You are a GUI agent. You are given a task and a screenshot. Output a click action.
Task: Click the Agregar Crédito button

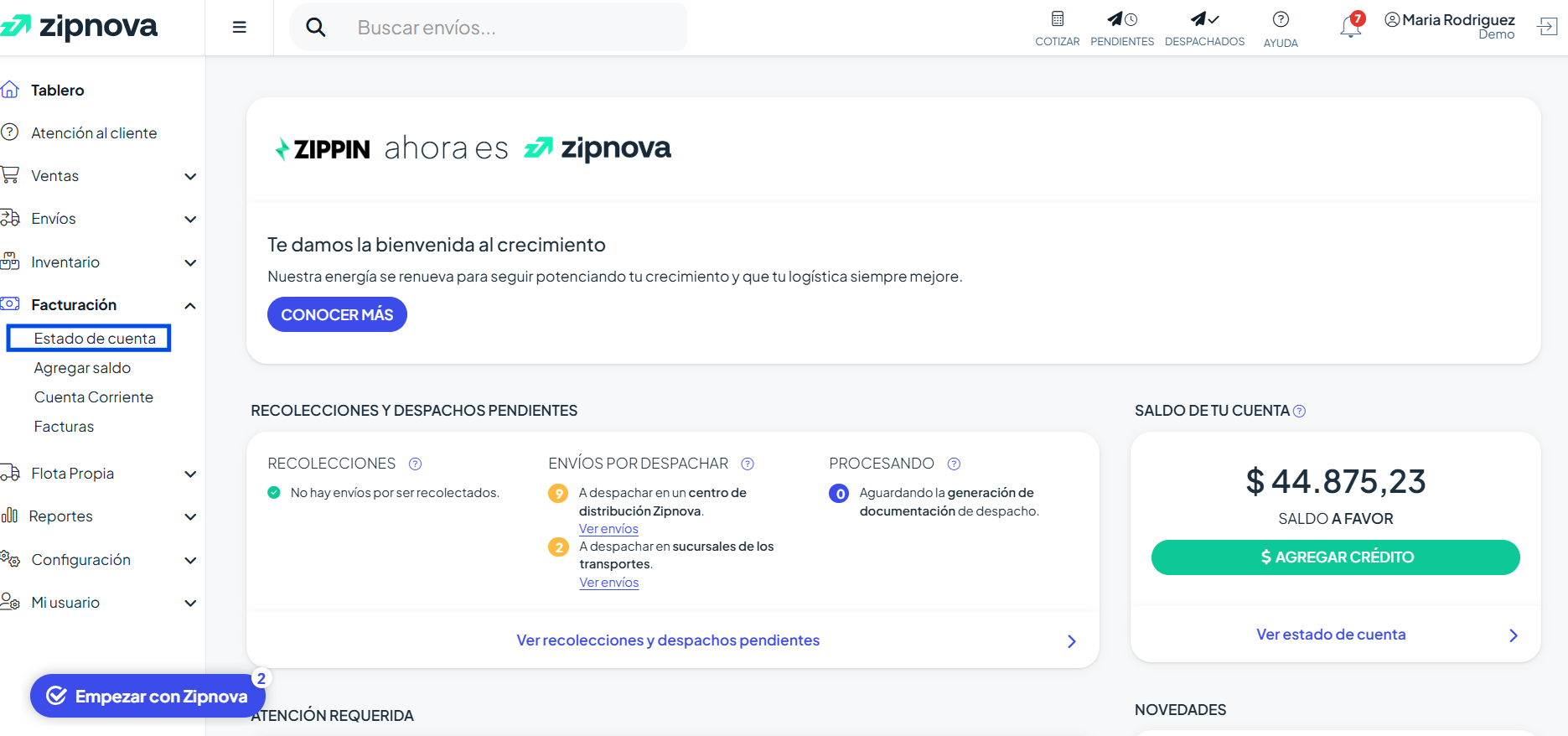click(1335, 557)
